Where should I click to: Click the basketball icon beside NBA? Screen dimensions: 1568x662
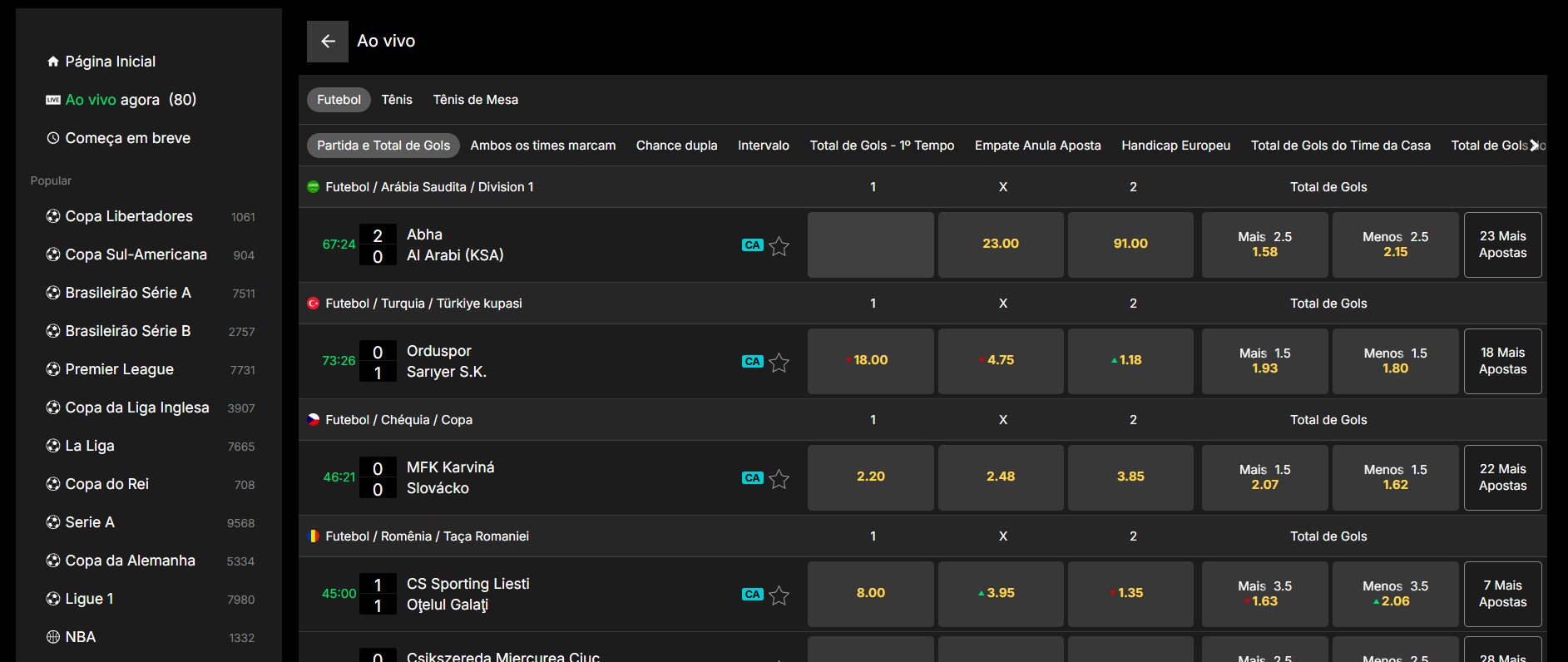pyautogui.click(x=53, y=637)
